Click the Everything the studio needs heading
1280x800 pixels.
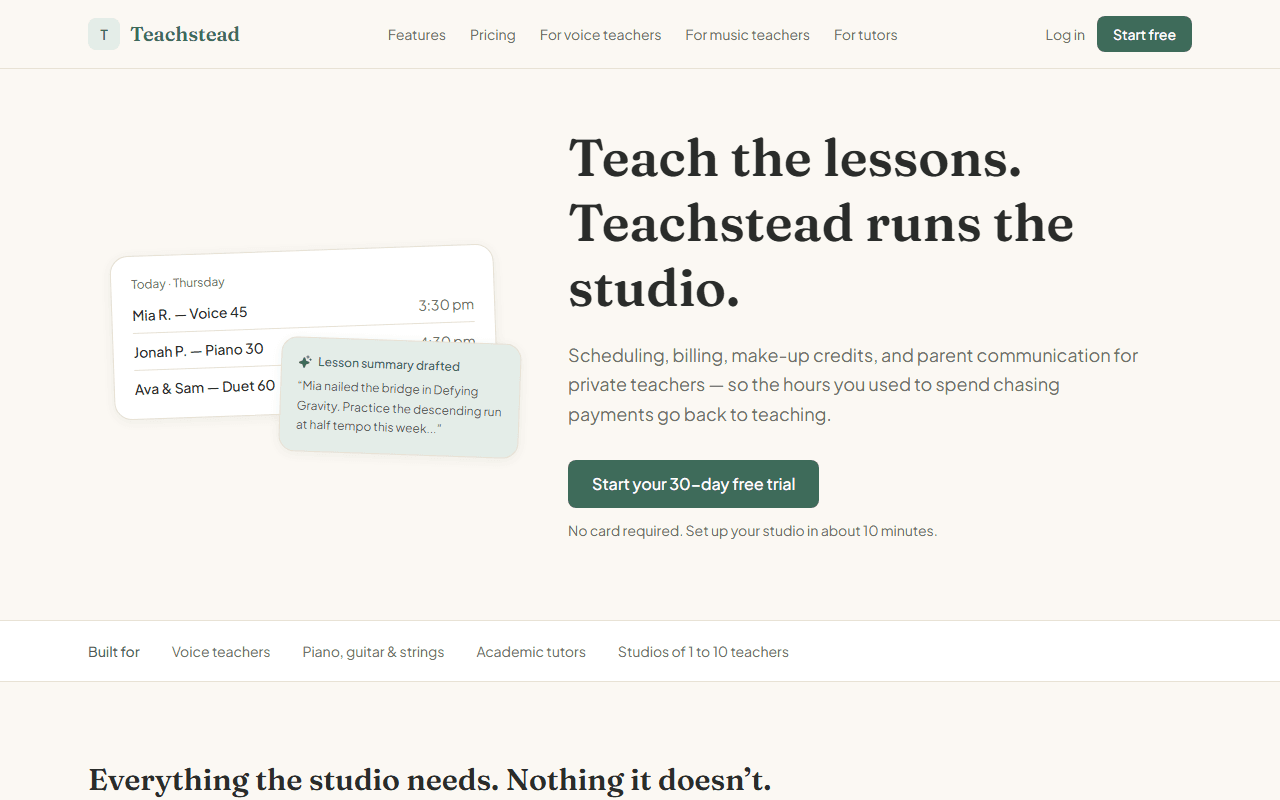click(x=430, y=780)
